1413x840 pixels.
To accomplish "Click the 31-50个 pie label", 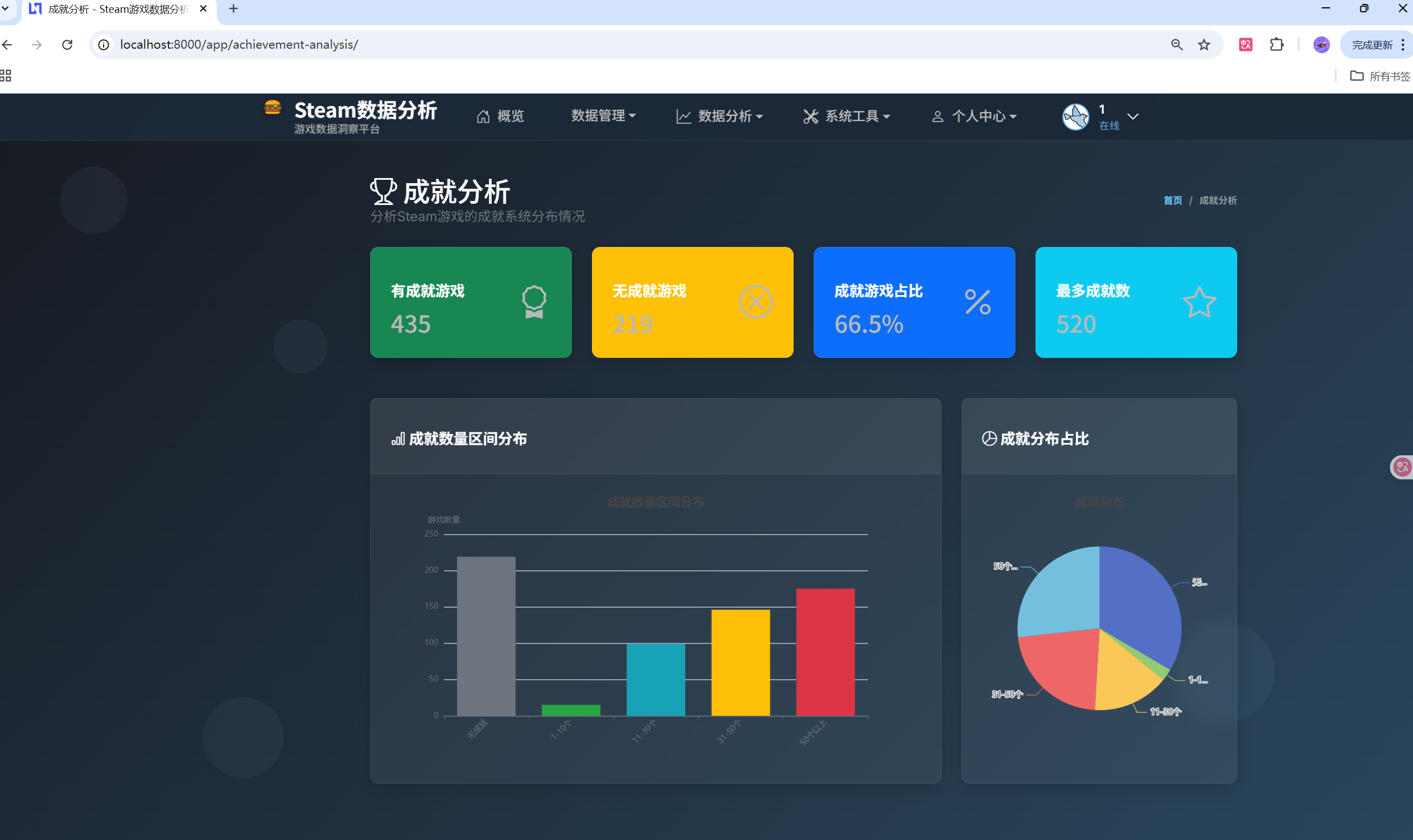I will [1007, 694].
